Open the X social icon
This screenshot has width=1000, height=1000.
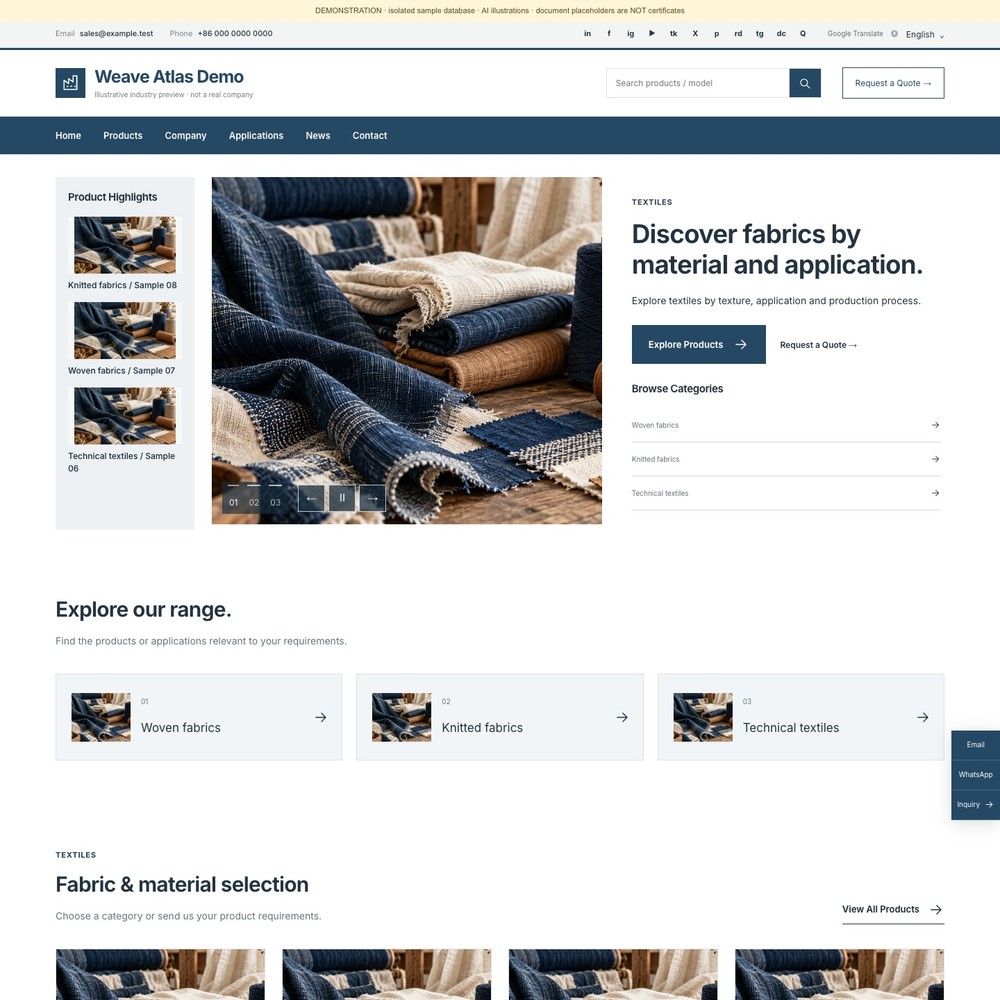[695, 34]
